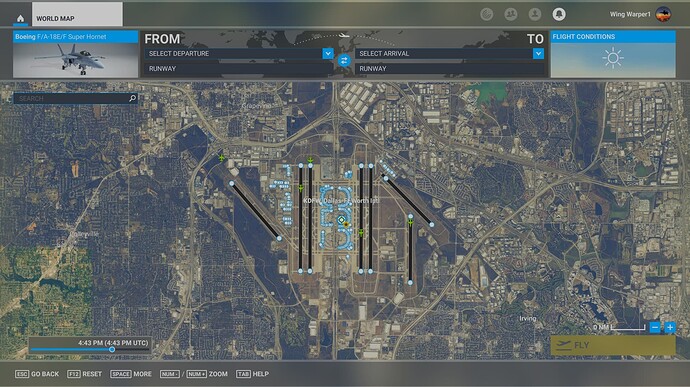Screen dimensions: 690x387
Task: Click the Fly button
Action: coord(613,345)
